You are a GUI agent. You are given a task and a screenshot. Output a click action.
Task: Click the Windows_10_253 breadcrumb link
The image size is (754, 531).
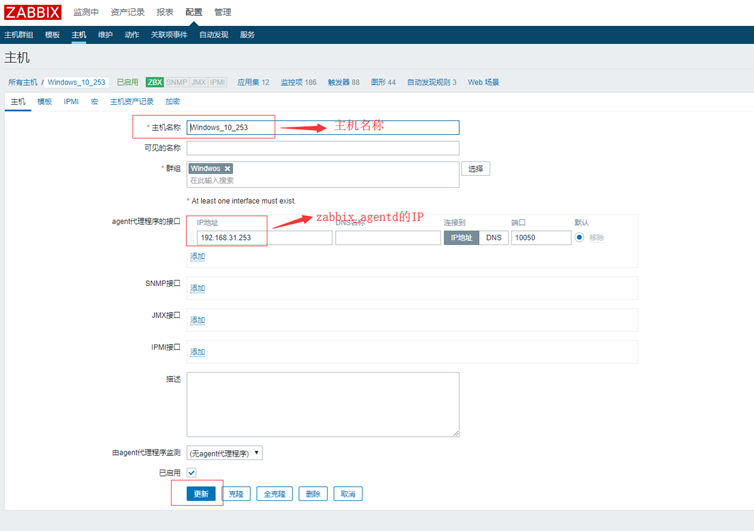(76, 82)
